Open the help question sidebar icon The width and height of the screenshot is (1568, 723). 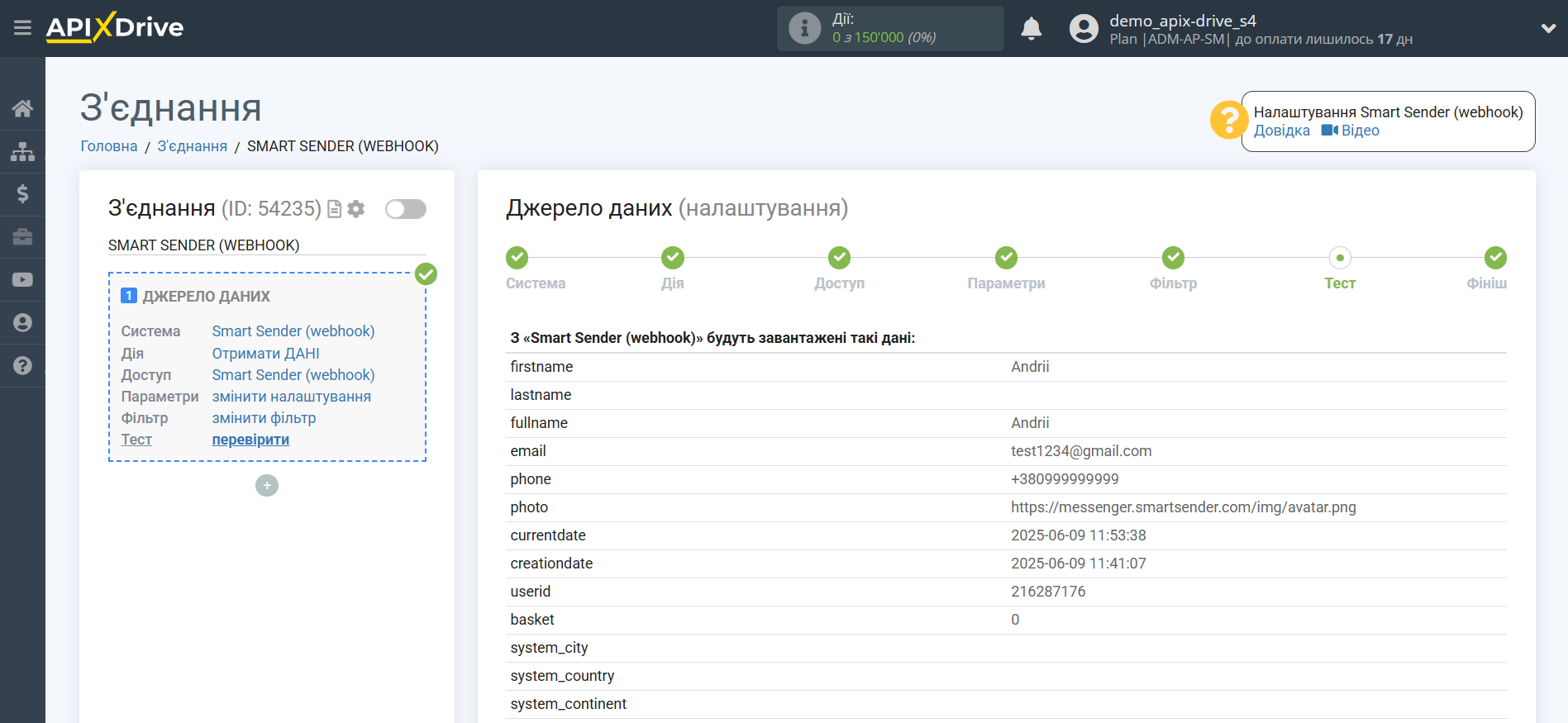coord(22,365)
